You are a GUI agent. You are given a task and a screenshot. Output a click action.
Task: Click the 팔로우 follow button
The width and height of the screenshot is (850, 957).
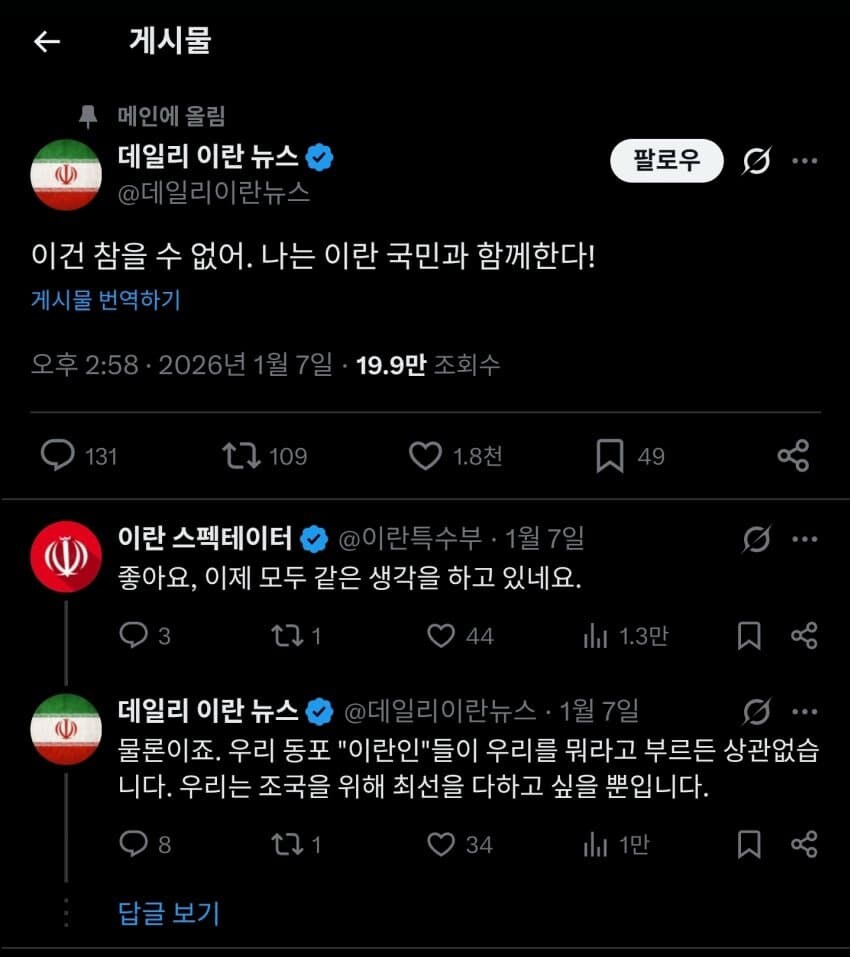[666, 160]
